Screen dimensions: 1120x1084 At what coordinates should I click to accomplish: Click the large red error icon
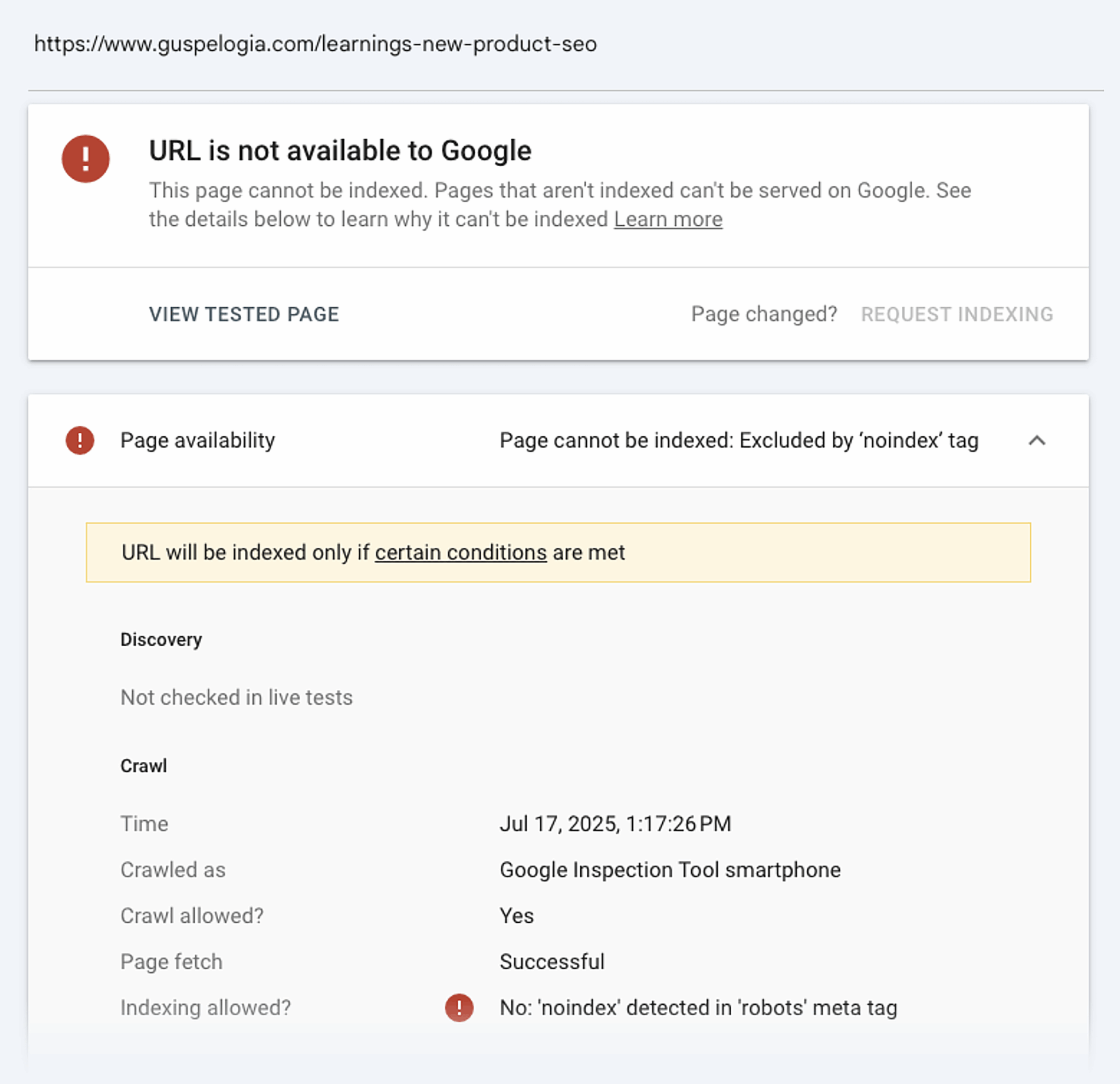click(86, 159)
